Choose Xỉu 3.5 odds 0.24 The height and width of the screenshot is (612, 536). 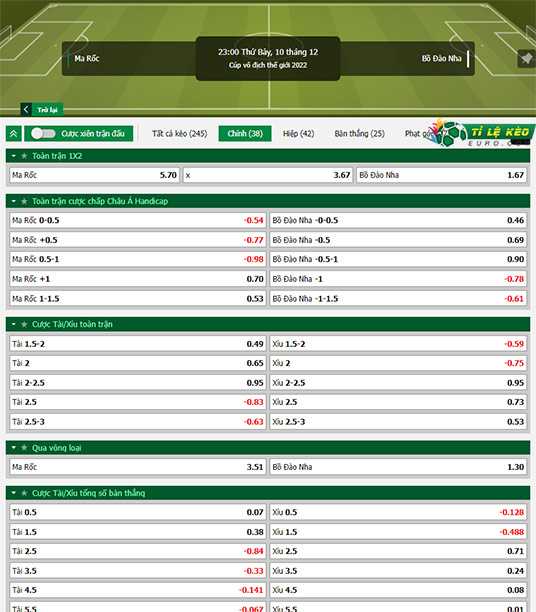(398, 571)
